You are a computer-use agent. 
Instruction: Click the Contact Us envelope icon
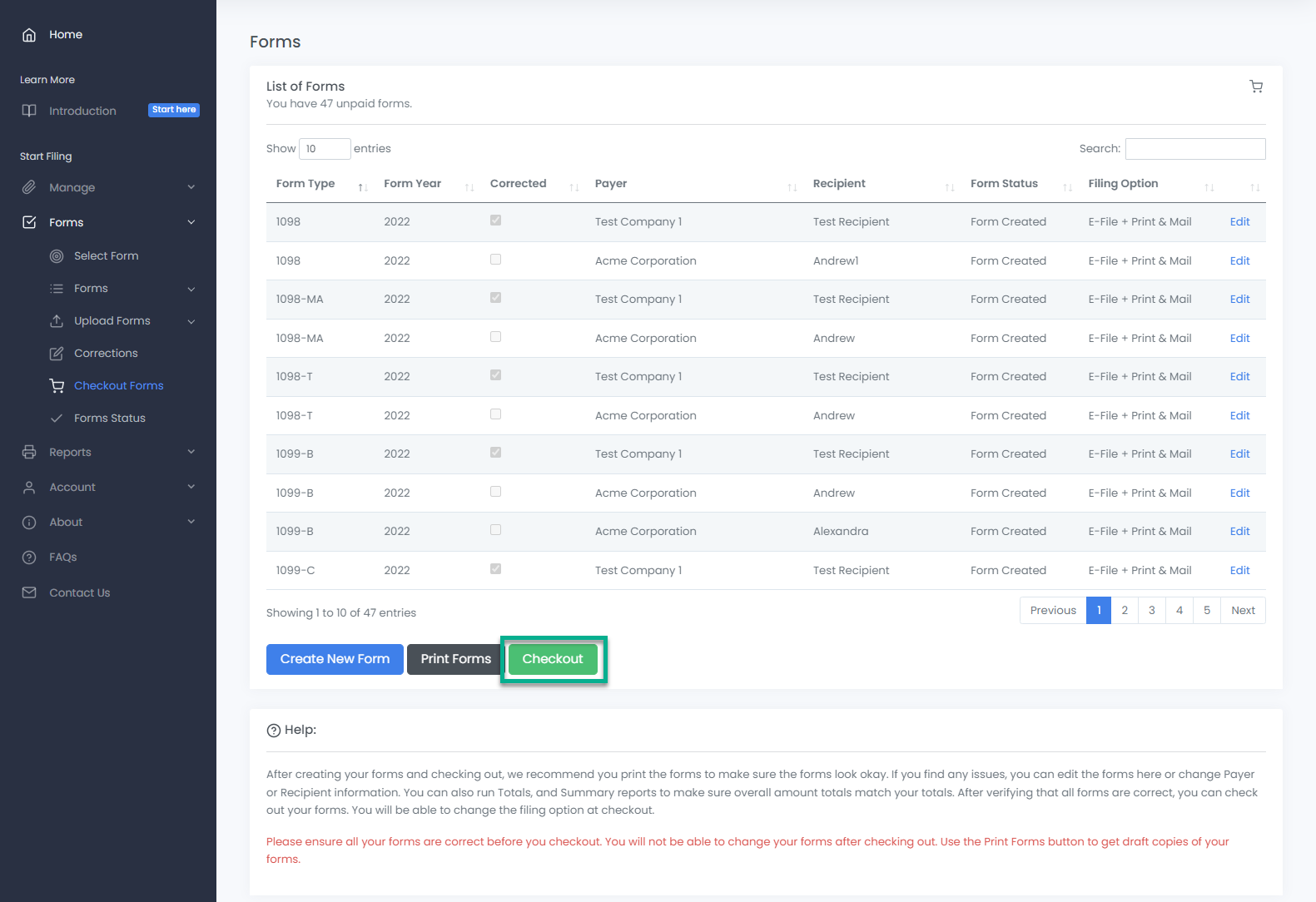[29, 592]
